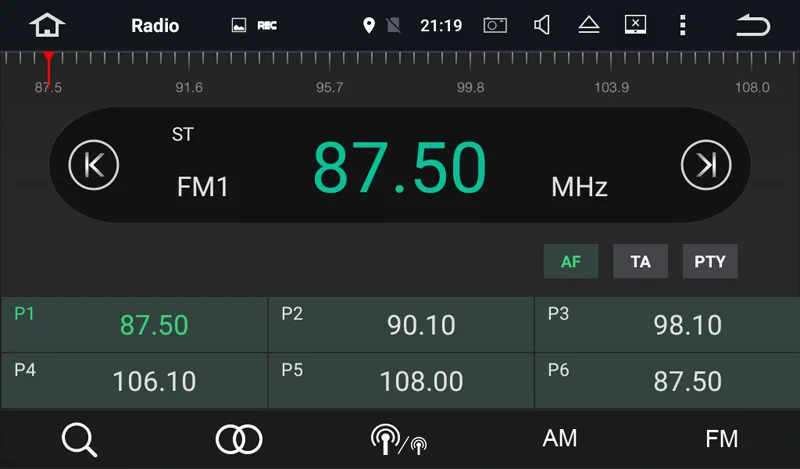Viewport: 800px width, 469px height.
Task: Select preset P2 90.10
Action: (401, 325)
